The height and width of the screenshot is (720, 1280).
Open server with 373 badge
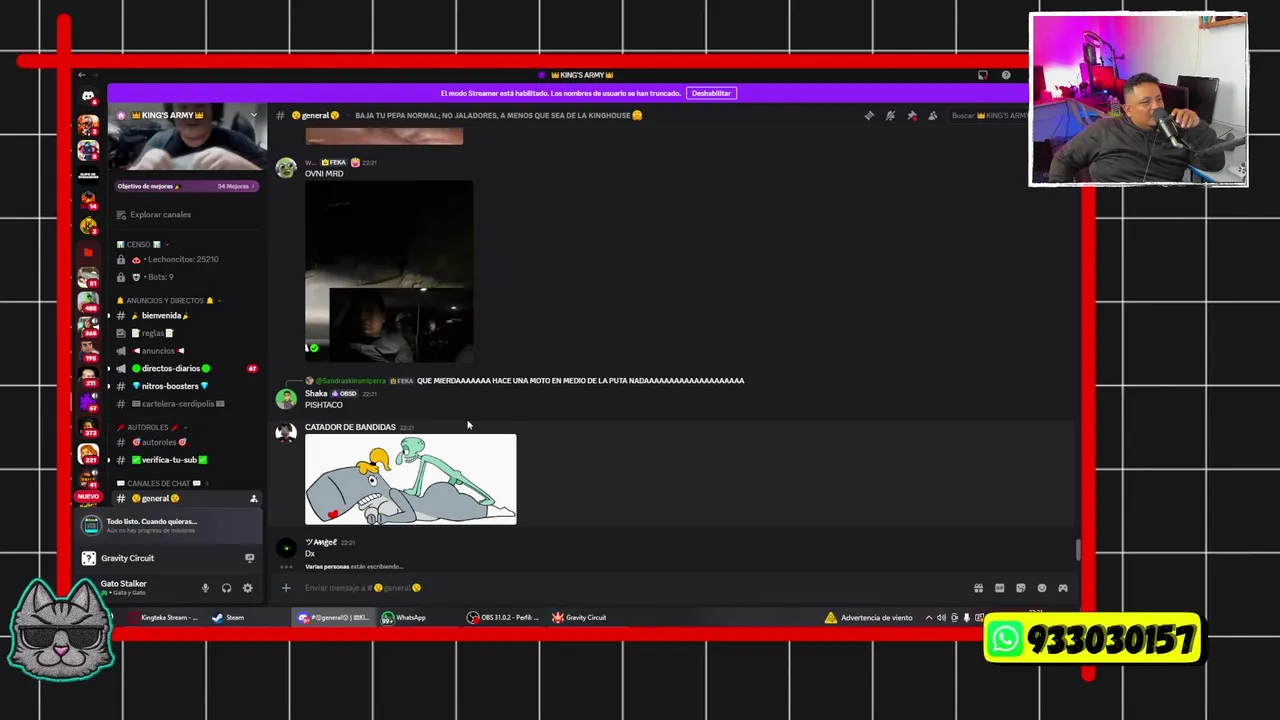(88, 429)
